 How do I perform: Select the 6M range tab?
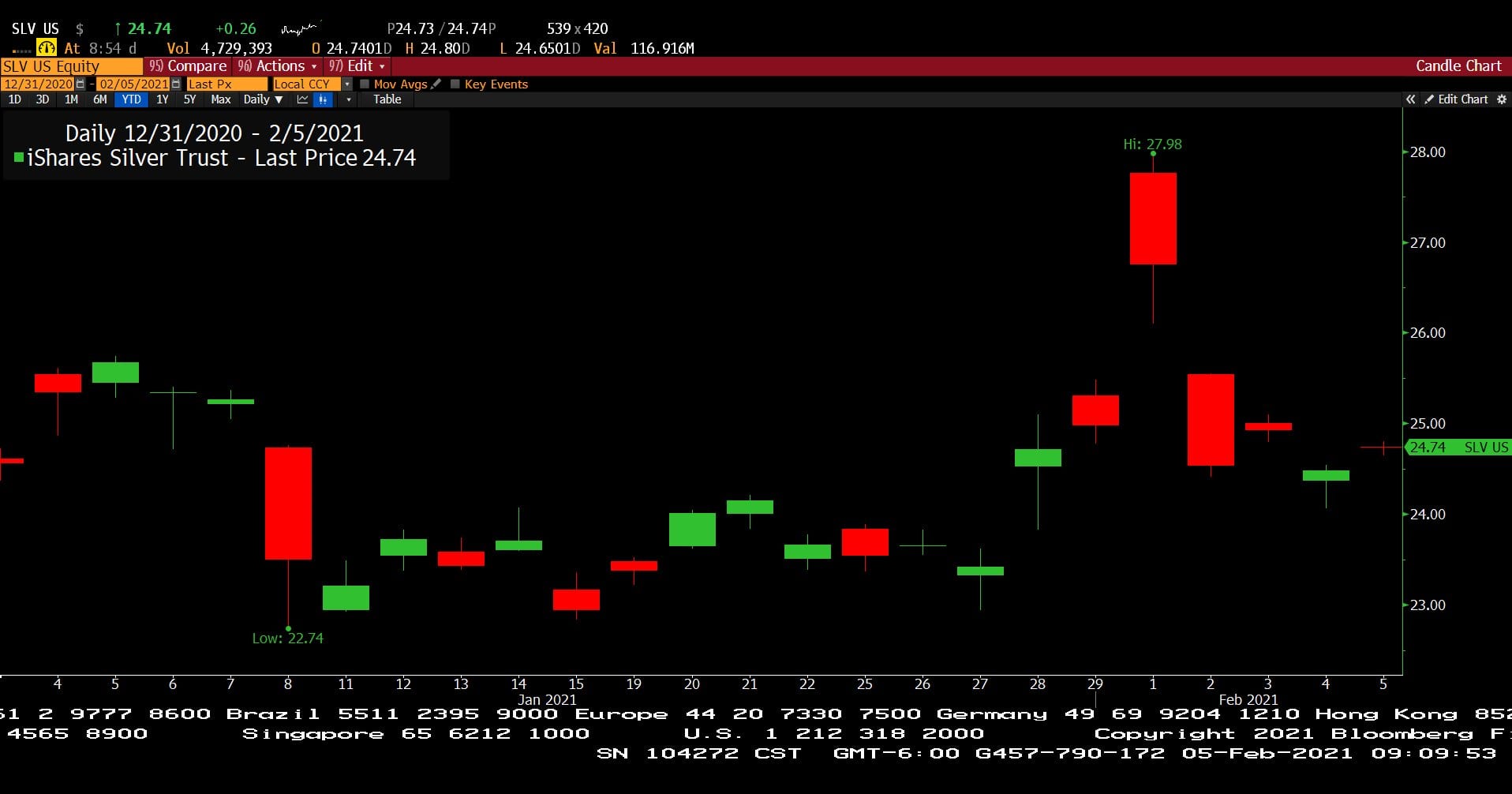point(99,99)
